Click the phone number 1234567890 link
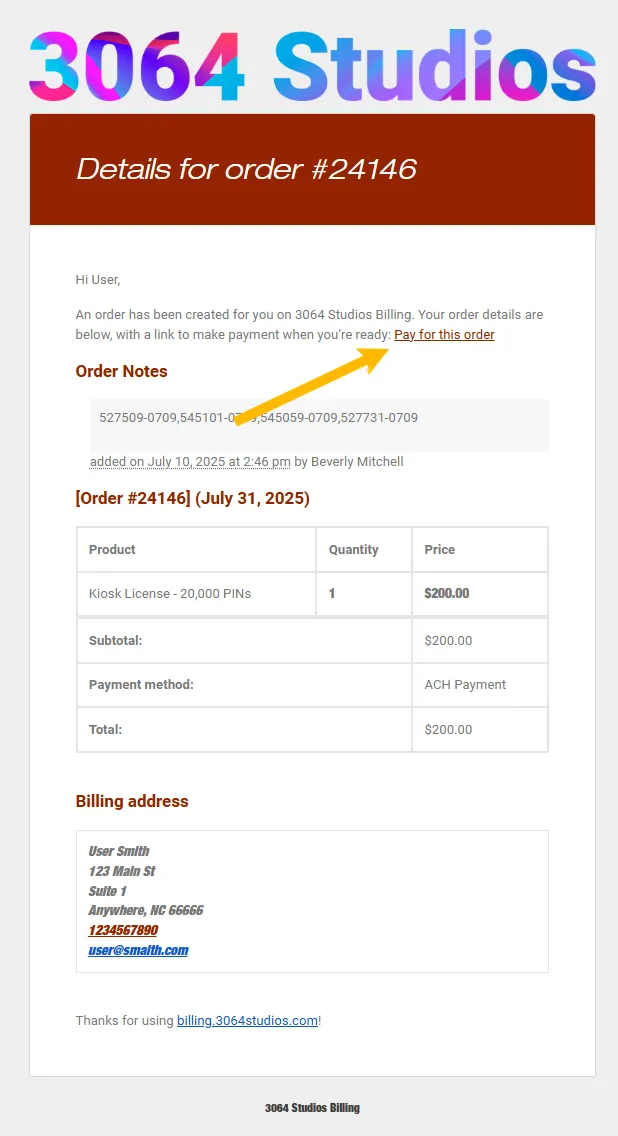 pyautogui.click(x=123, y=930)
